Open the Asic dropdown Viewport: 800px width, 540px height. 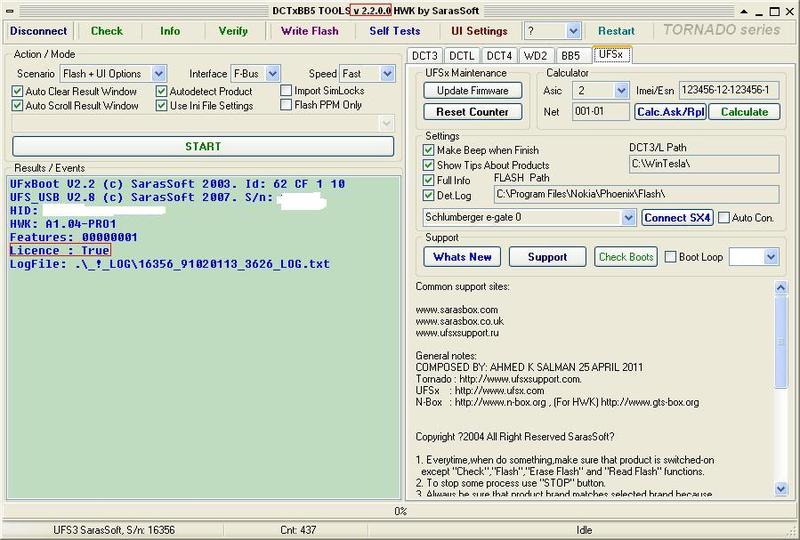[x=620, y=91]
